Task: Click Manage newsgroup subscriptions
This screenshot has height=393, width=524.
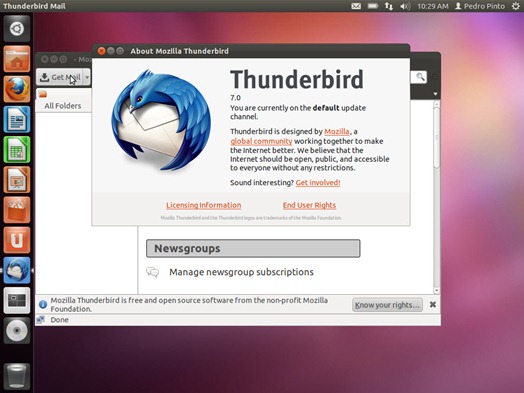Action: pyautogui.click(x=241, y=272)
